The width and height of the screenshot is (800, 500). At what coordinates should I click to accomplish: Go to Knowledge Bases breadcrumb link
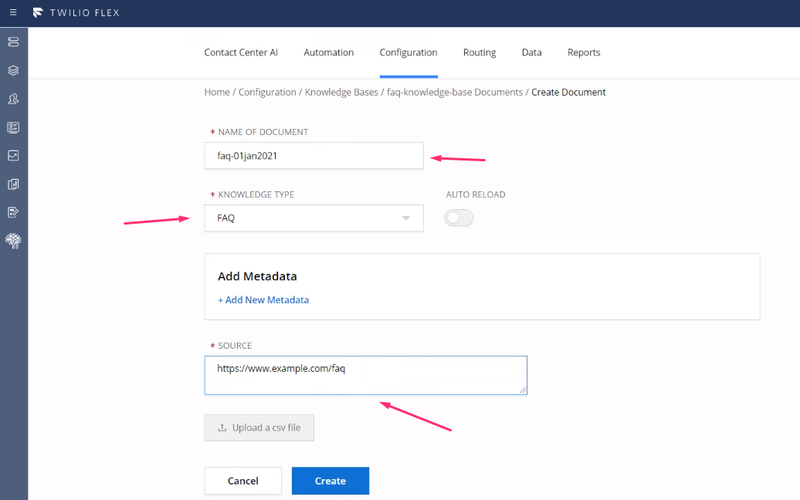coord(341,92)
